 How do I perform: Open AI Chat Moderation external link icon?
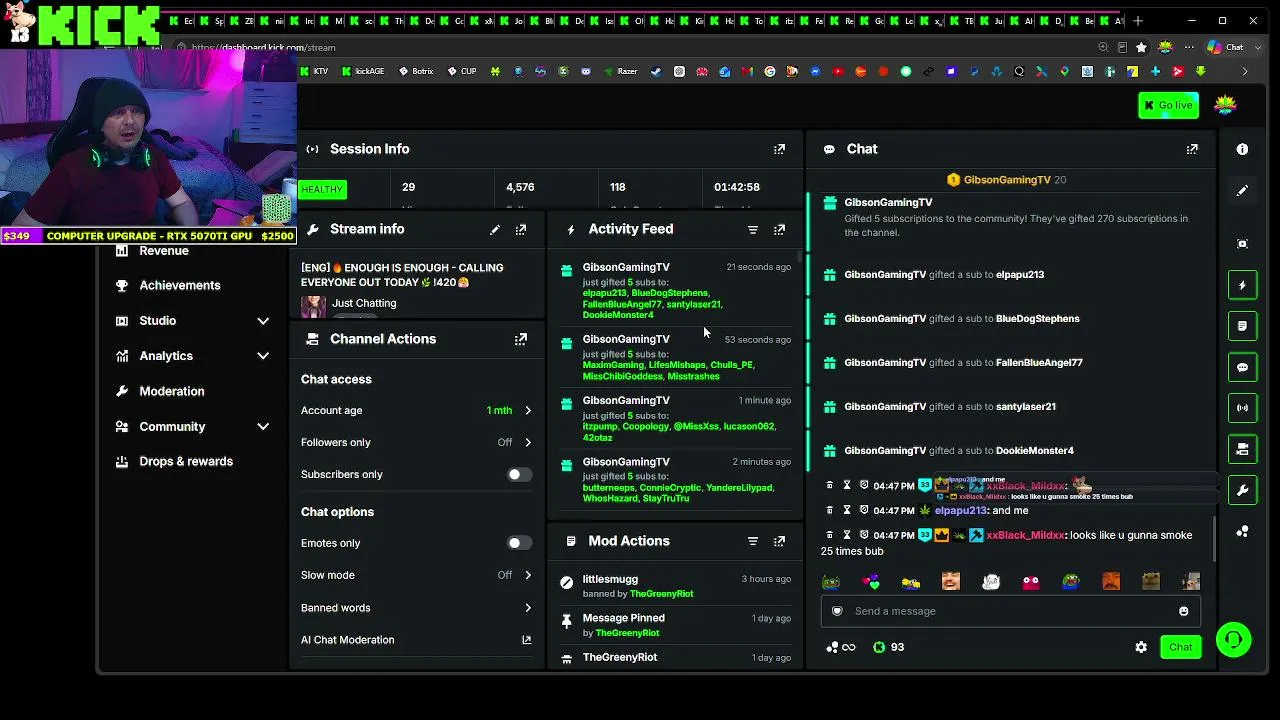coord(527,640)
